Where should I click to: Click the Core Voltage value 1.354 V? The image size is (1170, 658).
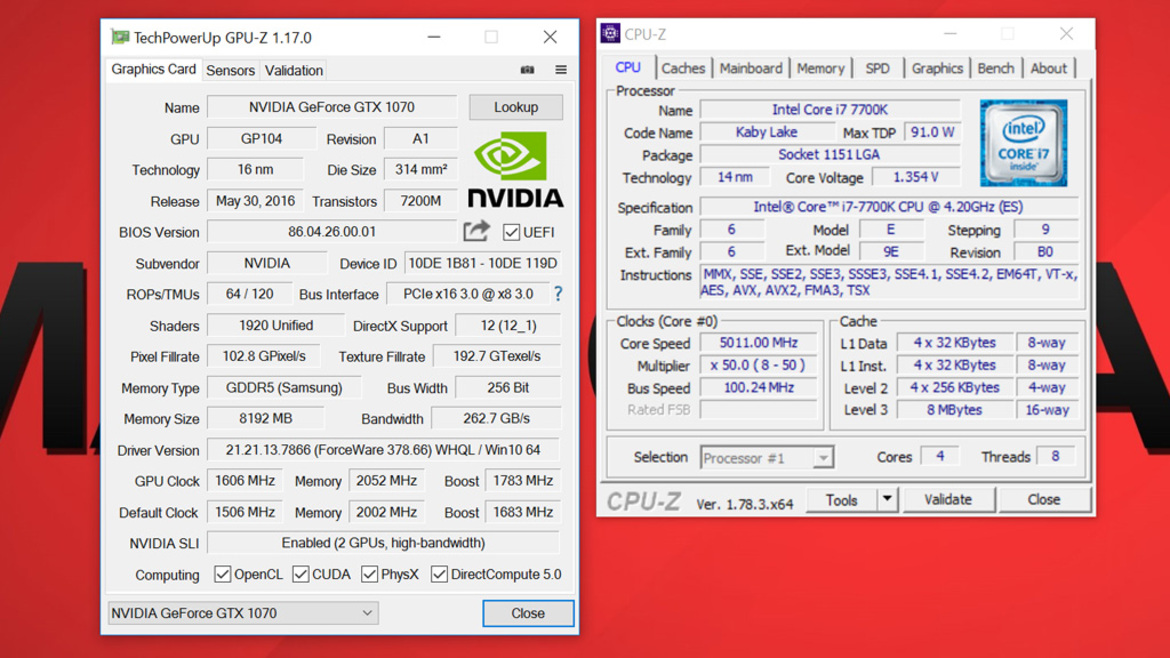[916, 177]
